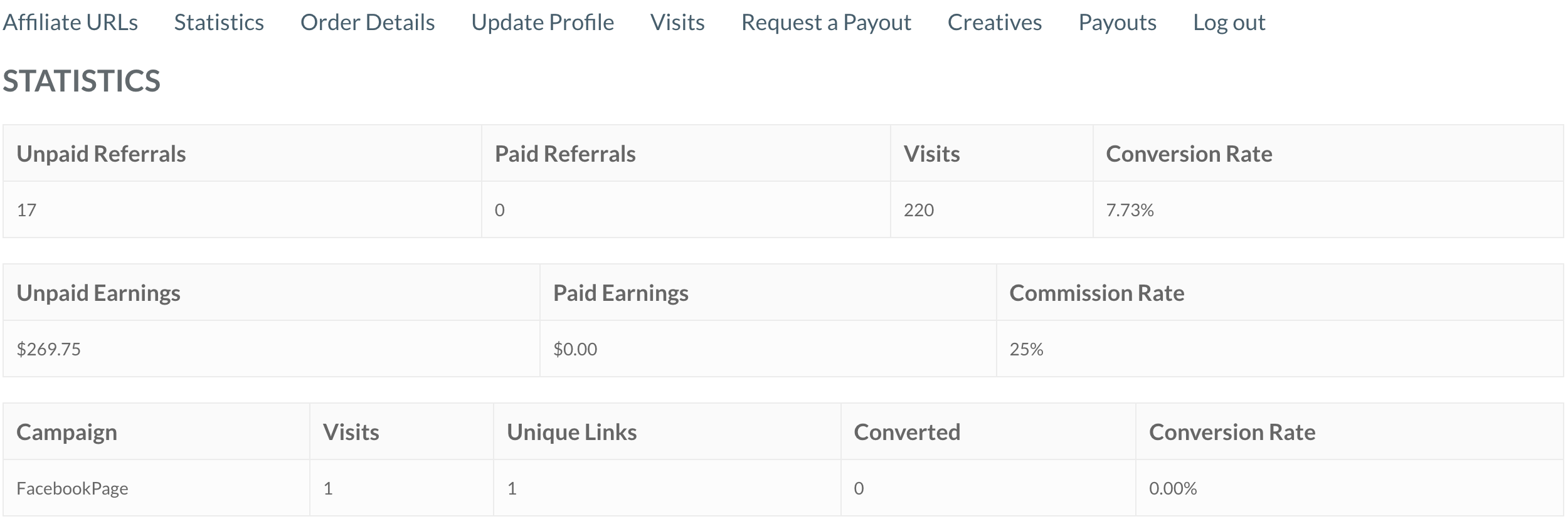This screenshot has height=519, width=1568.
Task: Select the FacebookPage campaign row
Action: tap(783, 488)
